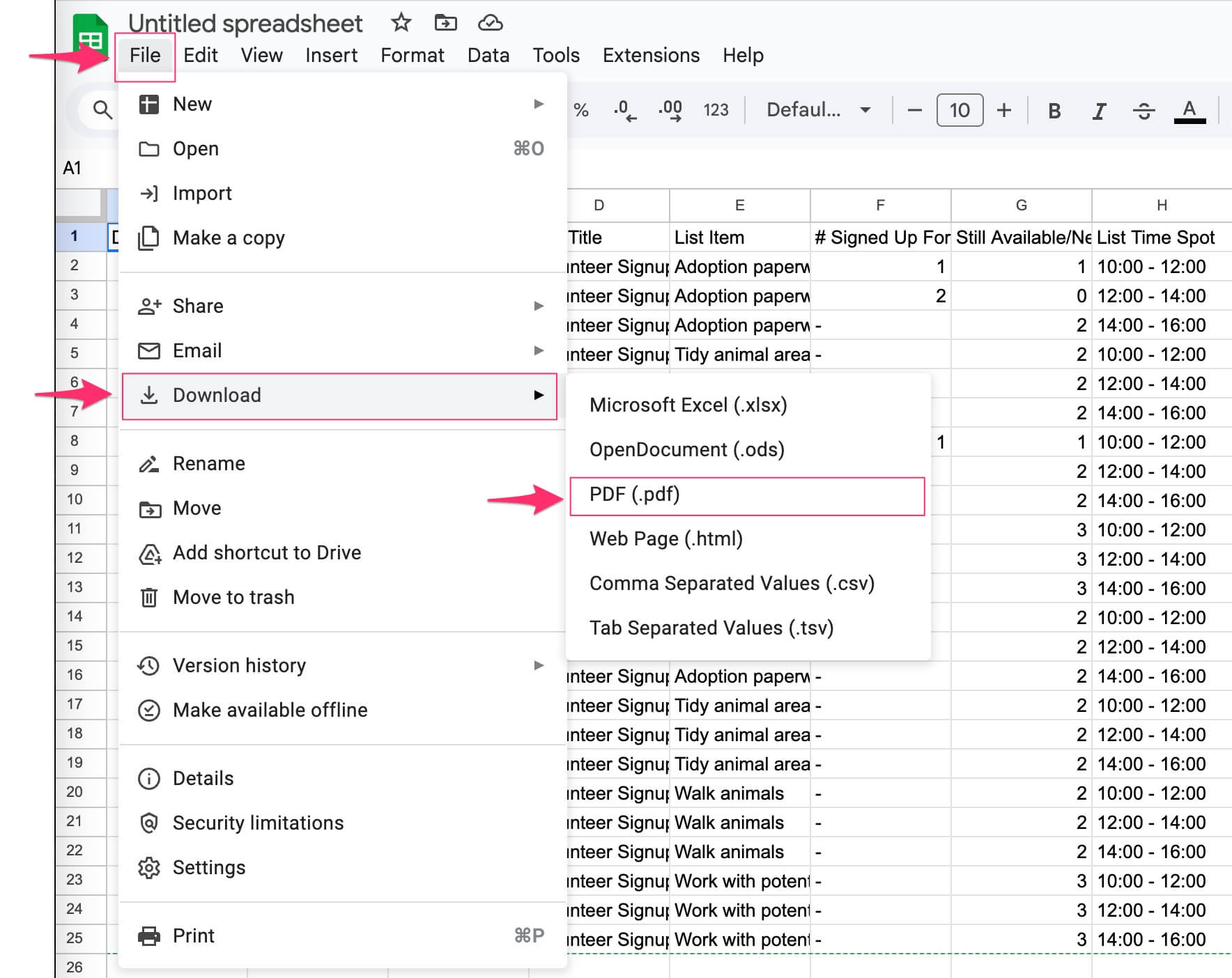Choose Add shortcut to Drive

(x=341, y=552)
